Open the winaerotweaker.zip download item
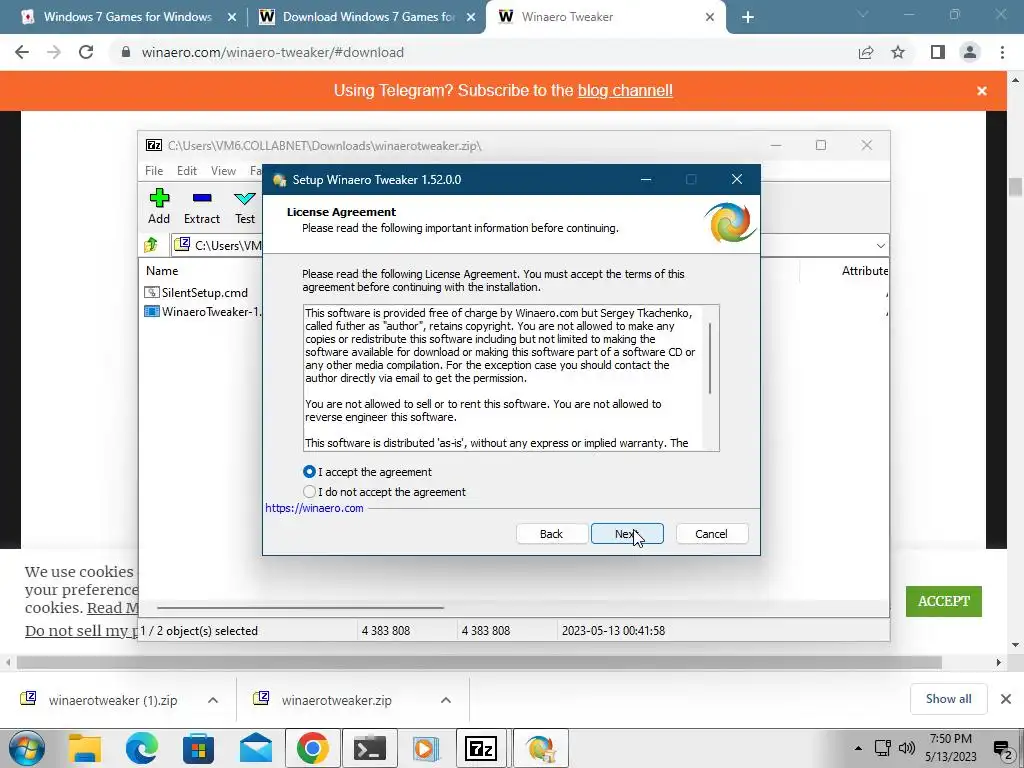This screenshot has height=768, width=1024. [x=336, y=700]
